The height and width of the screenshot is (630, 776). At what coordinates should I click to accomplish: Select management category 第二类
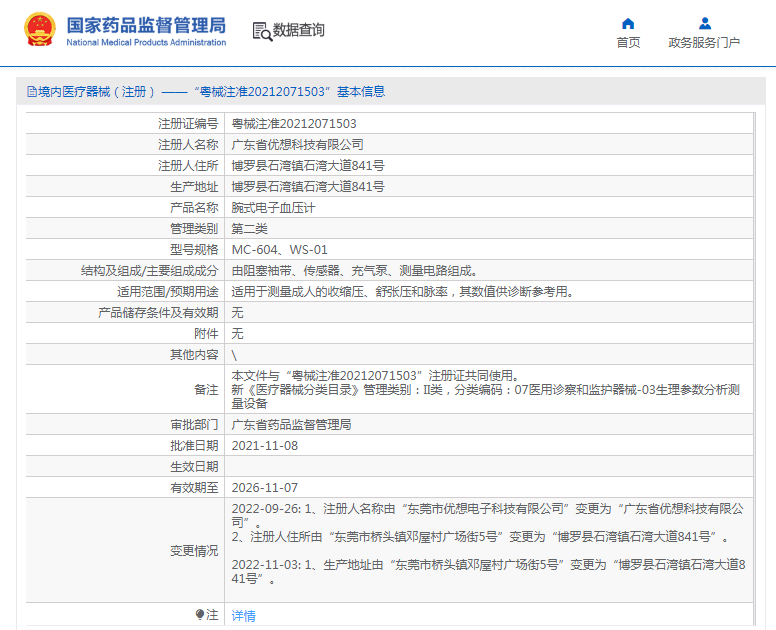(x=249, y=229)
